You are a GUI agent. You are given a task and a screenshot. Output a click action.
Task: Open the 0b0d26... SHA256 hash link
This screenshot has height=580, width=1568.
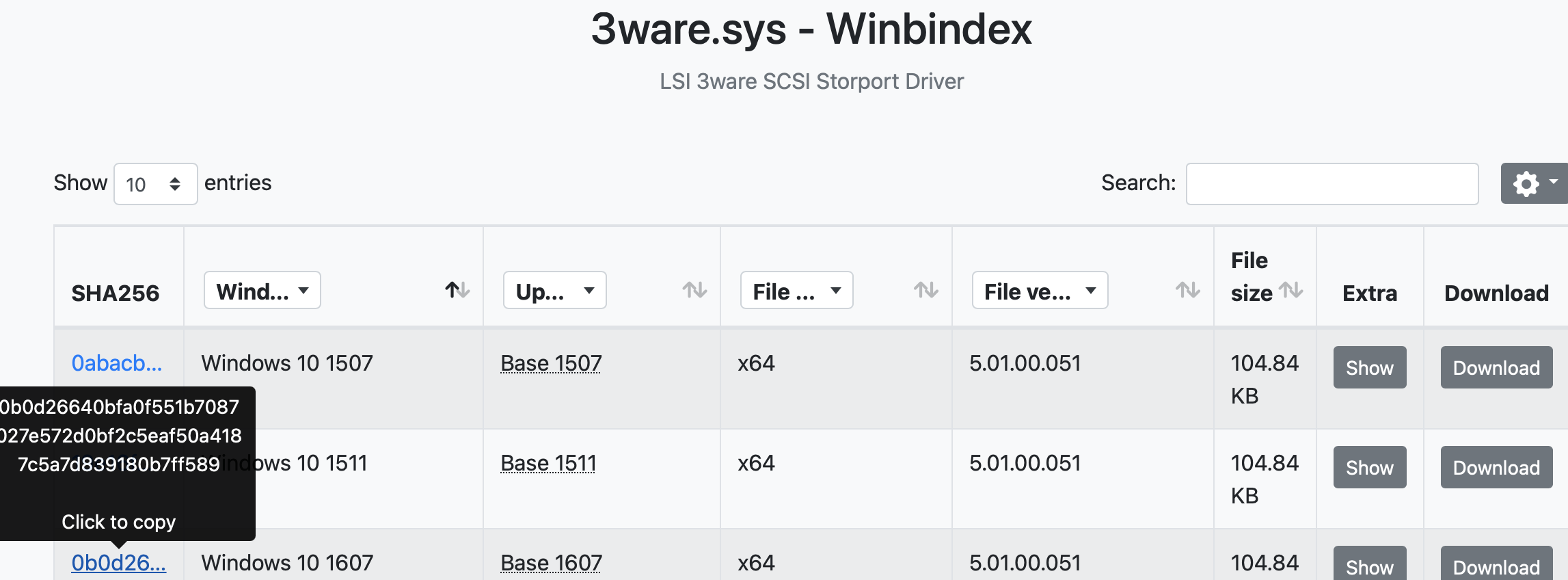[x=119, y=563]
